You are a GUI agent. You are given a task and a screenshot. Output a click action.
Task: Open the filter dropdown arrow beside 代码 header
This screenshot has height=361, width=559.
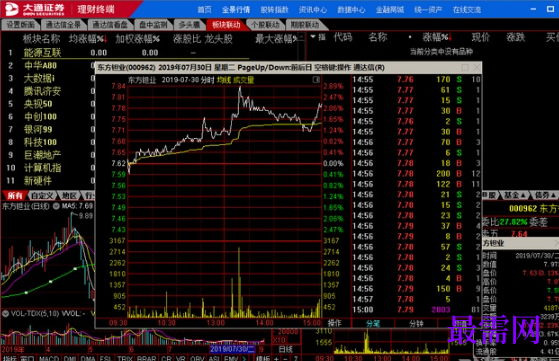313,37
